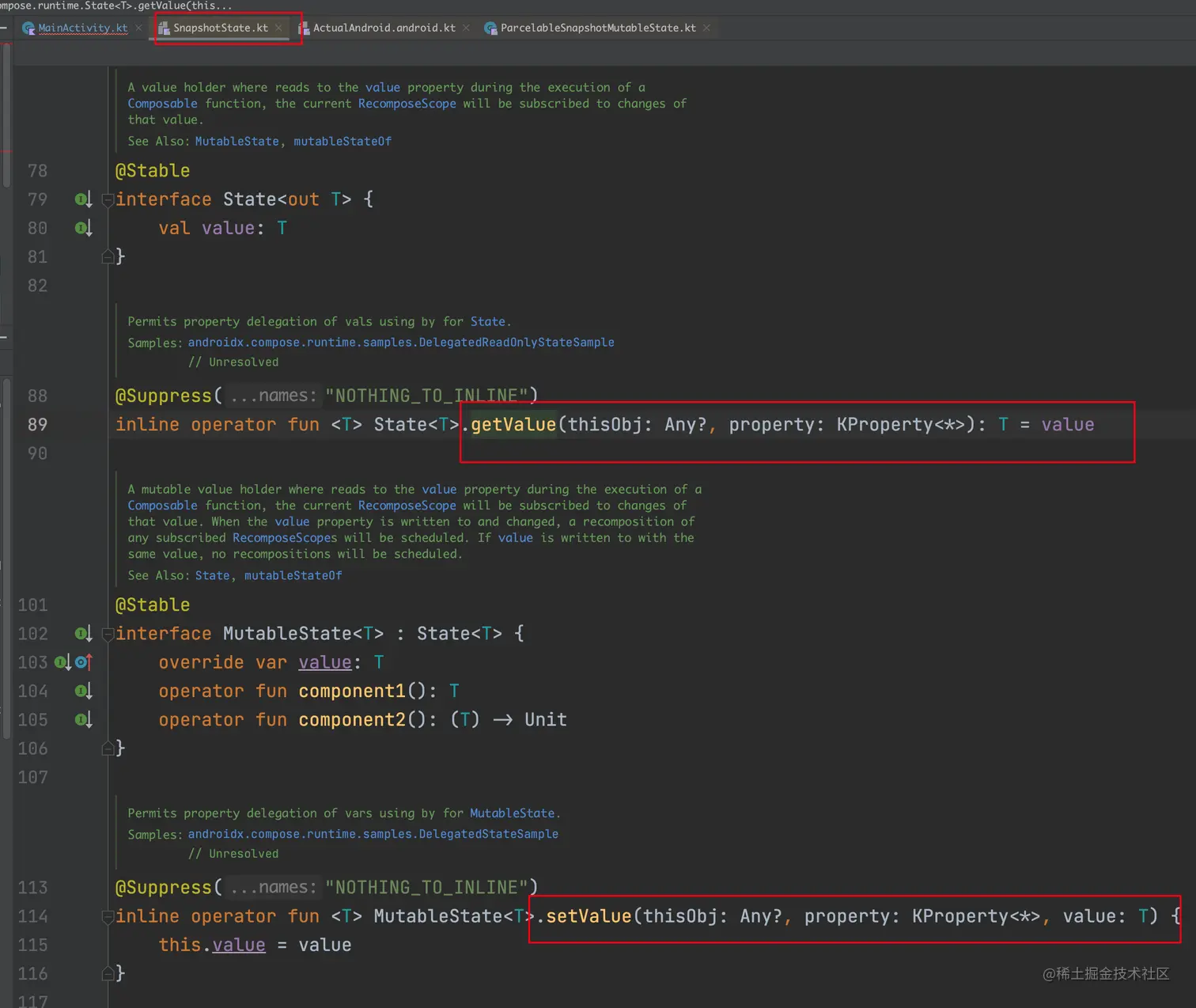Viewport: 1196px width, 1008px height.
Task: Click component1 function name
Action: 352,692
